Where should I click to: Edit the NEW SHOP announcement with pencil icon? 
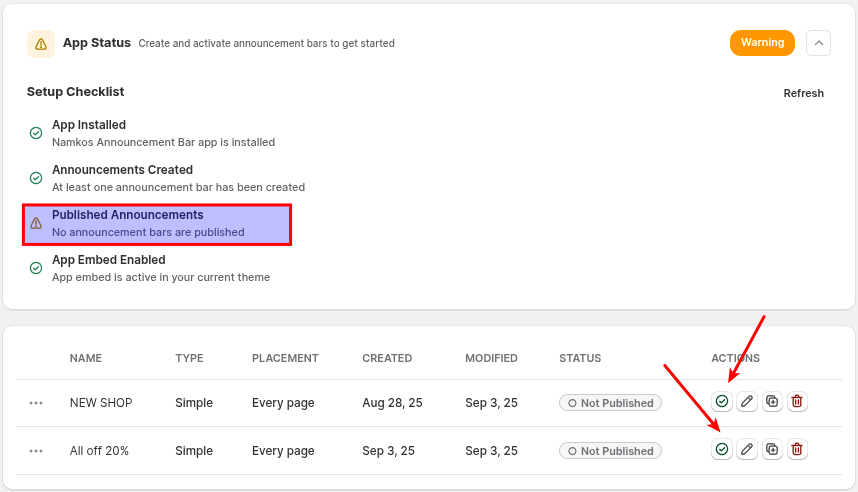(x=747, y=402)
